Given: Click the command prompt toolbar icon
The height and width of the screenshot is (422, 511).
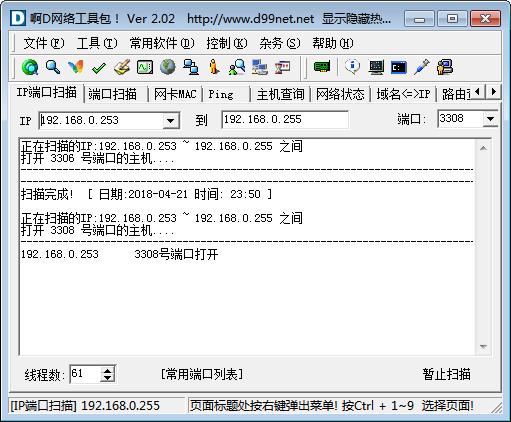Looking at the screenshot, I should click(399, 67).
